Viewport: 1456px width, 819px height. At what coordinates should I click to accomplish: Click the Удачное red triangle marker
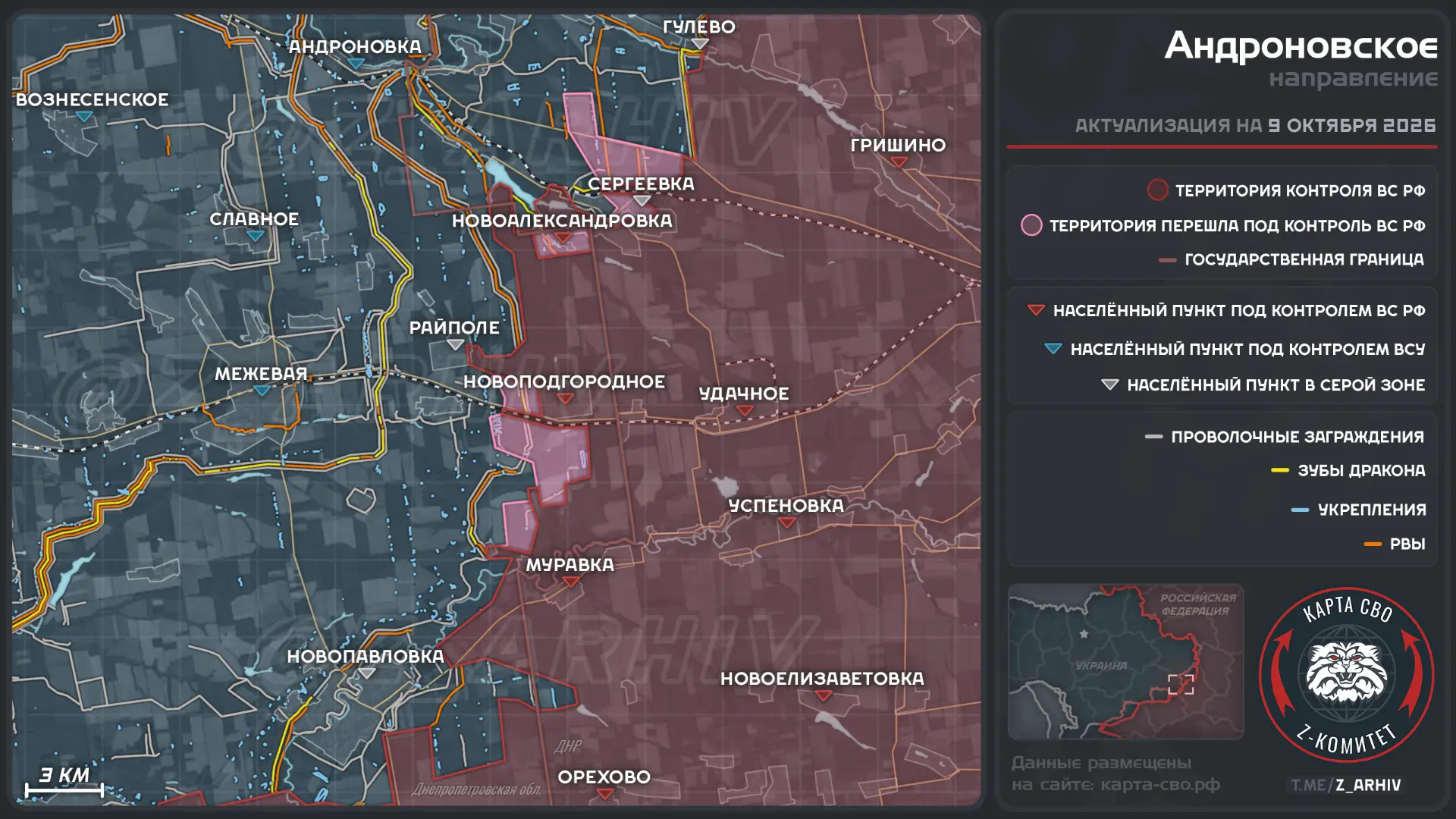(x=745, y=411)
